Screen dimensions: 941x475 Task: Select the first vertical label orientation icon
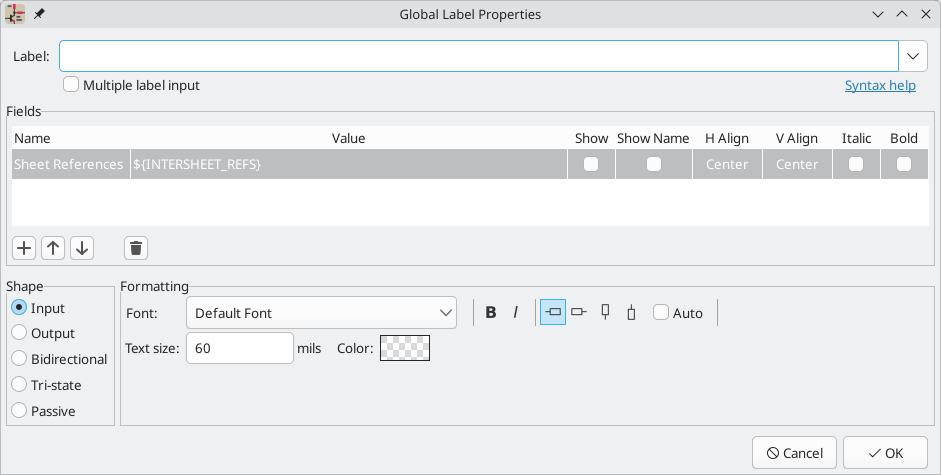click(605, 313)
